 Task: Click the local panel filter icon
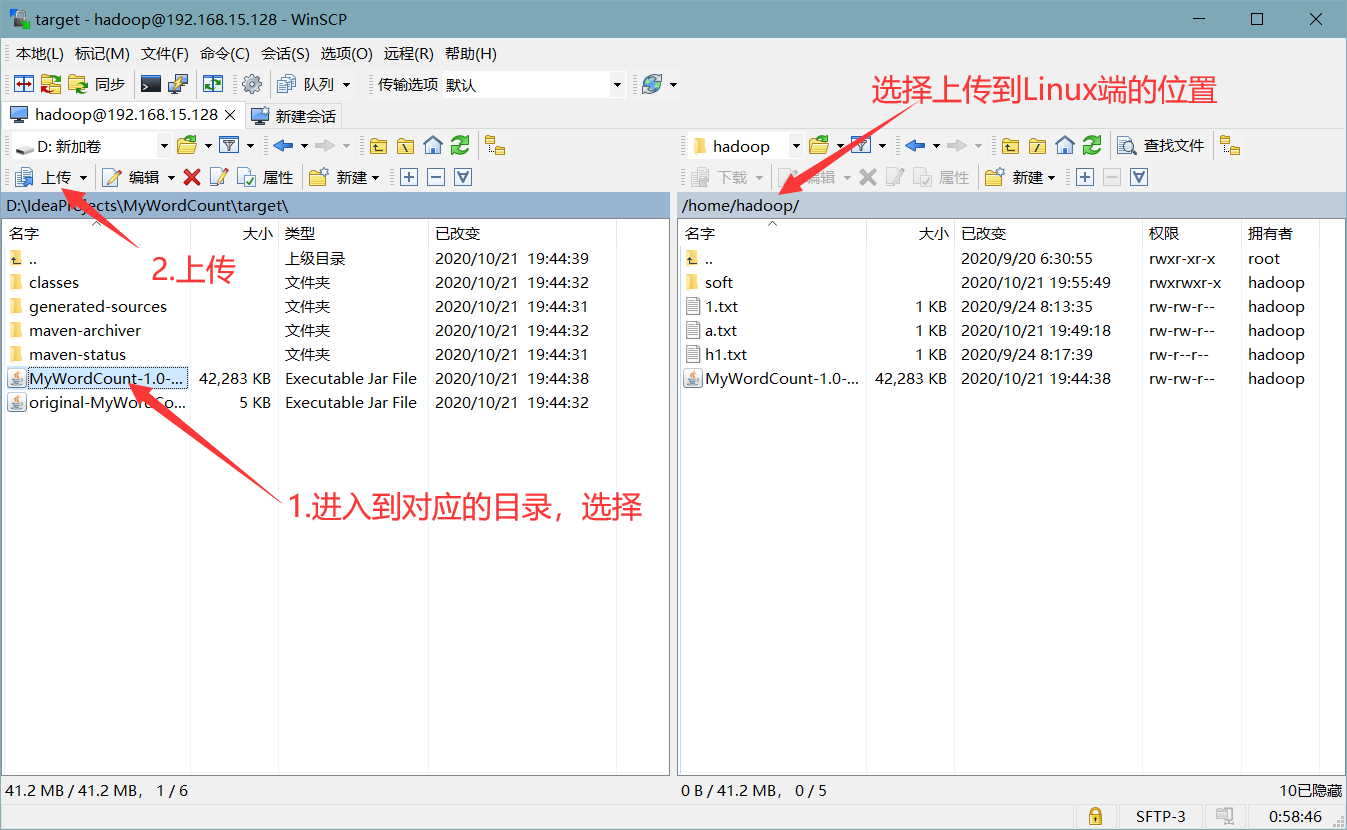[229, 146]
